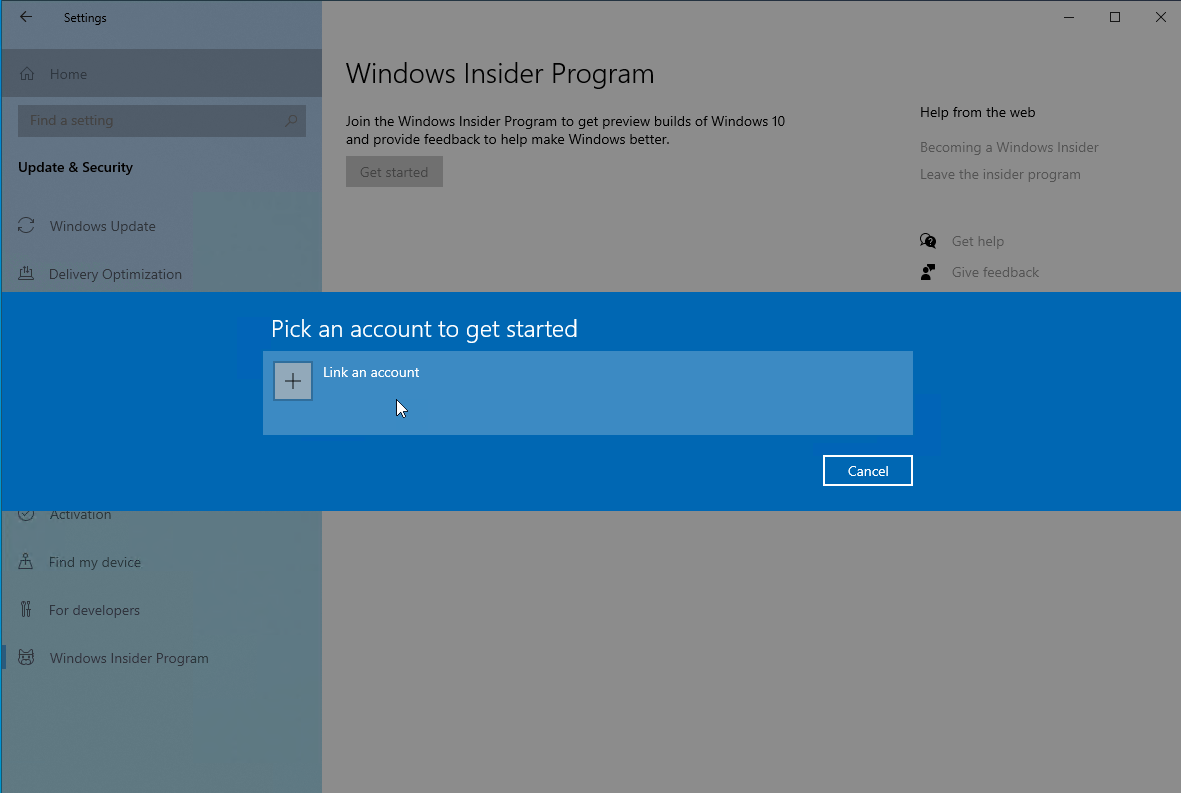This screenshot has height=793, width=1181.
Task: Click the Windows Update refresh icon
Action: [26, 225]
